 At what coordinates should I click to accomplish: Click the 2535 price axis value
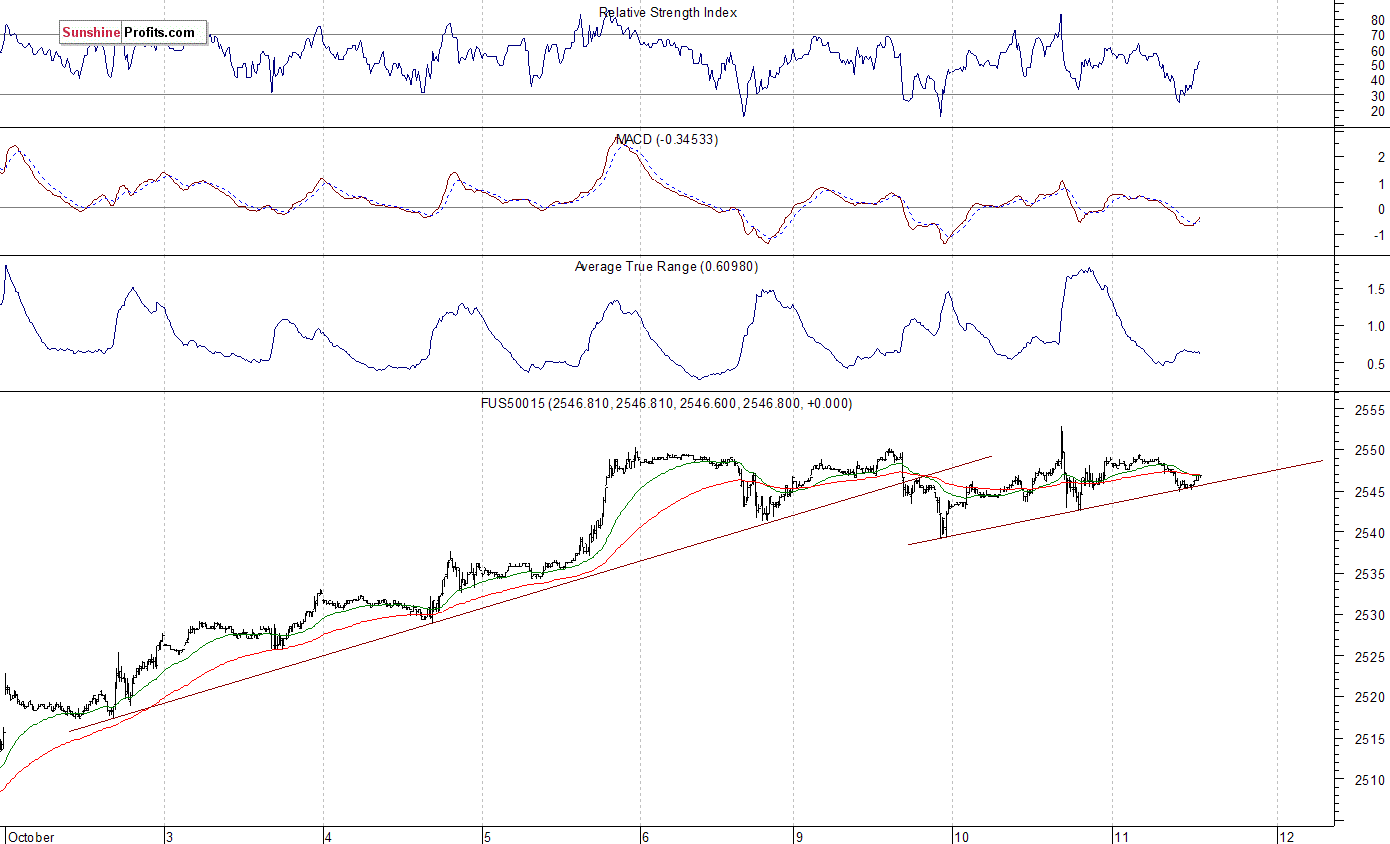1370,574
